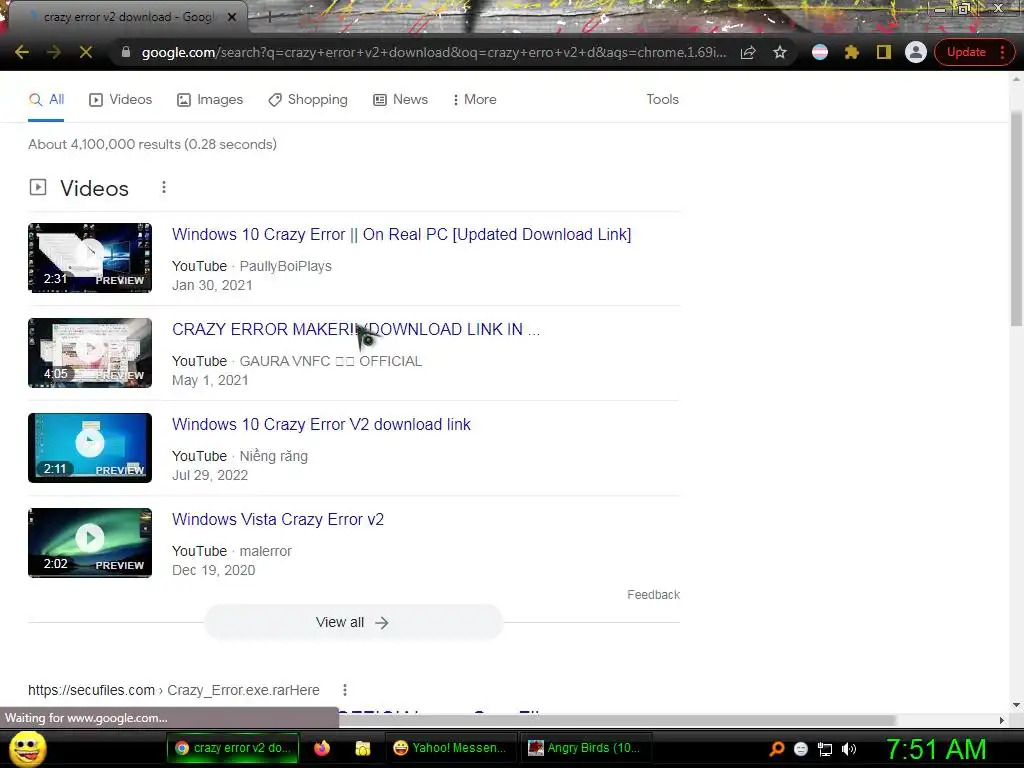Stop loading the page with X button
The image size is (1024, 768).
coord(86,52)
